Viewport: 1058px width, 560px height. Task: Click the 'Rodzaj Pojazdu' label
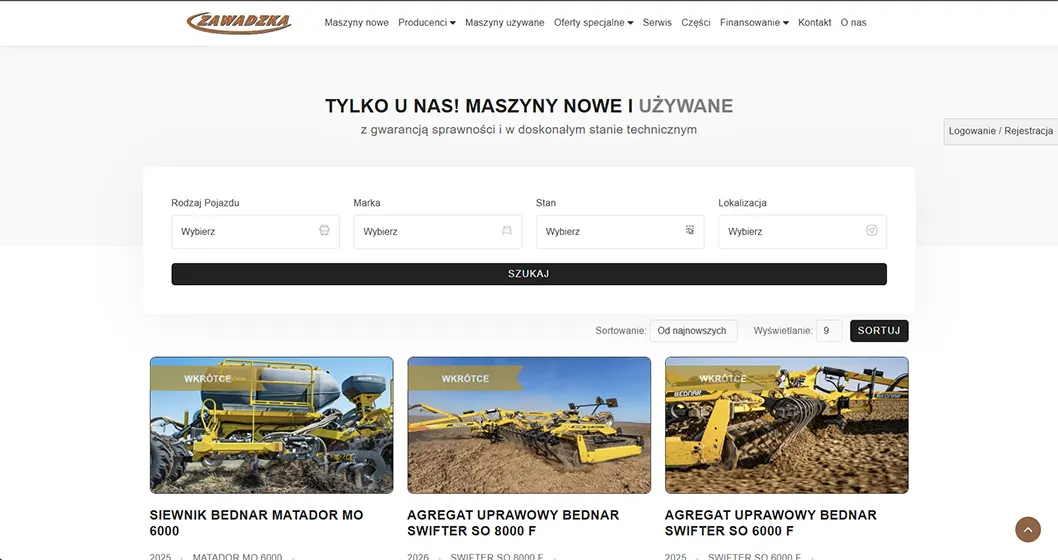pyautogui.click(x=205, y=202)
